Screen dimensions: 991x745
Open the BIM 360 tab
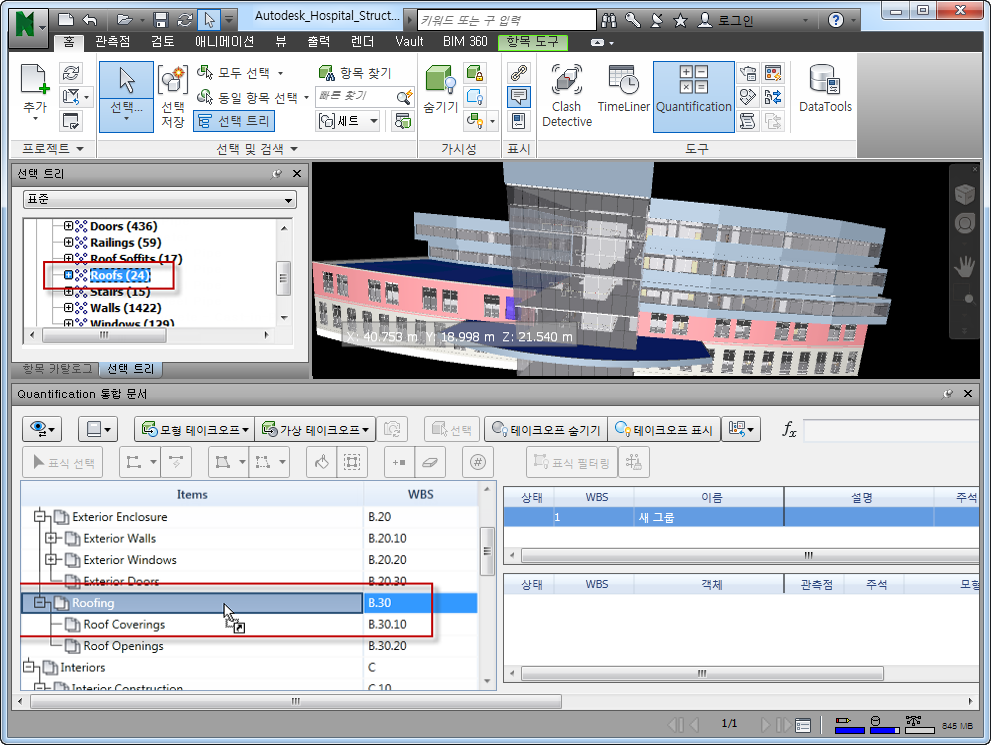pyautogui.click(x=465, y=42)
